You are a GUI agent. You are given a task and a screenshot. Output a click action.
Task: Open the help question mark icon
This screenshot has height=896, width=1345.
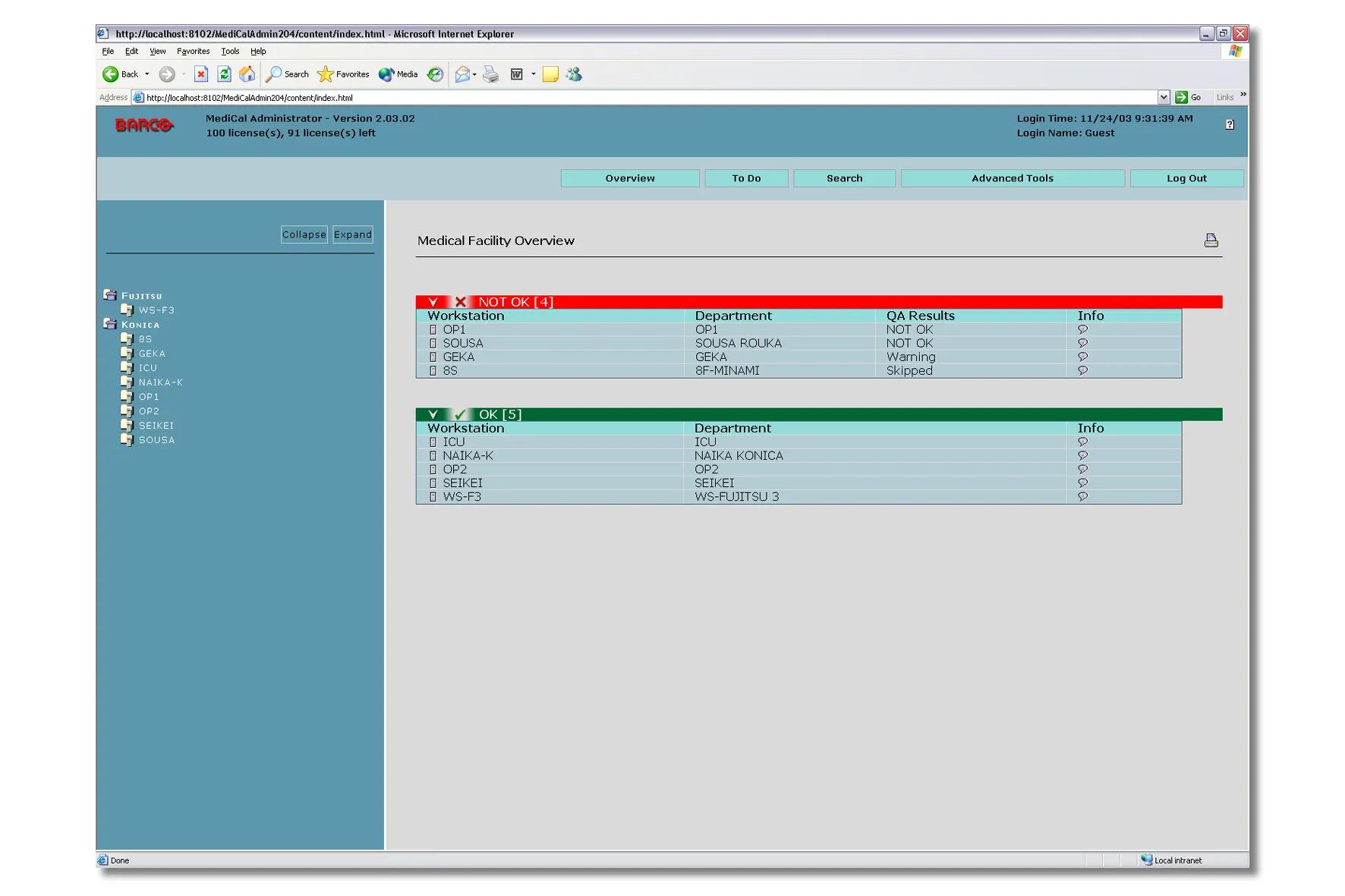[x=1229, y=124]
